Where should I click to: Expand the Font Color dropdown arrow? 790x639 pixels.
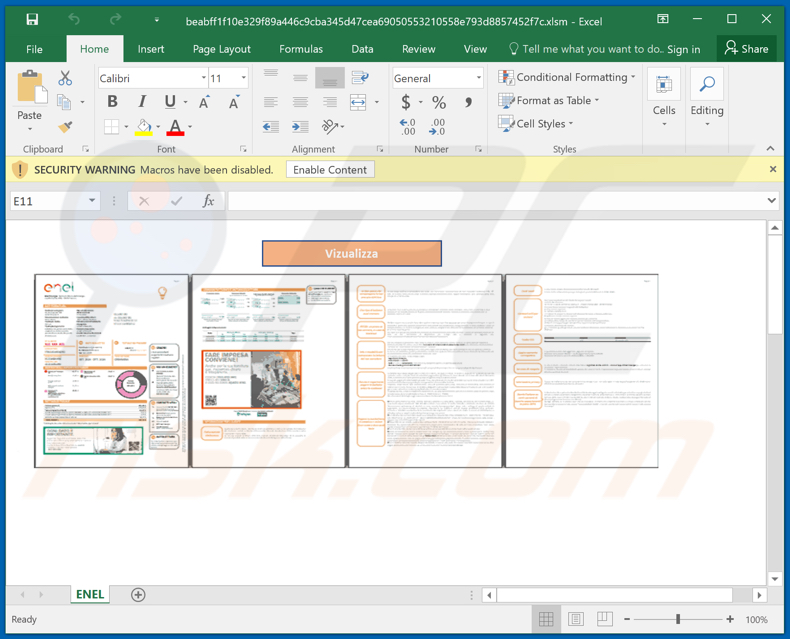(190, 127)
